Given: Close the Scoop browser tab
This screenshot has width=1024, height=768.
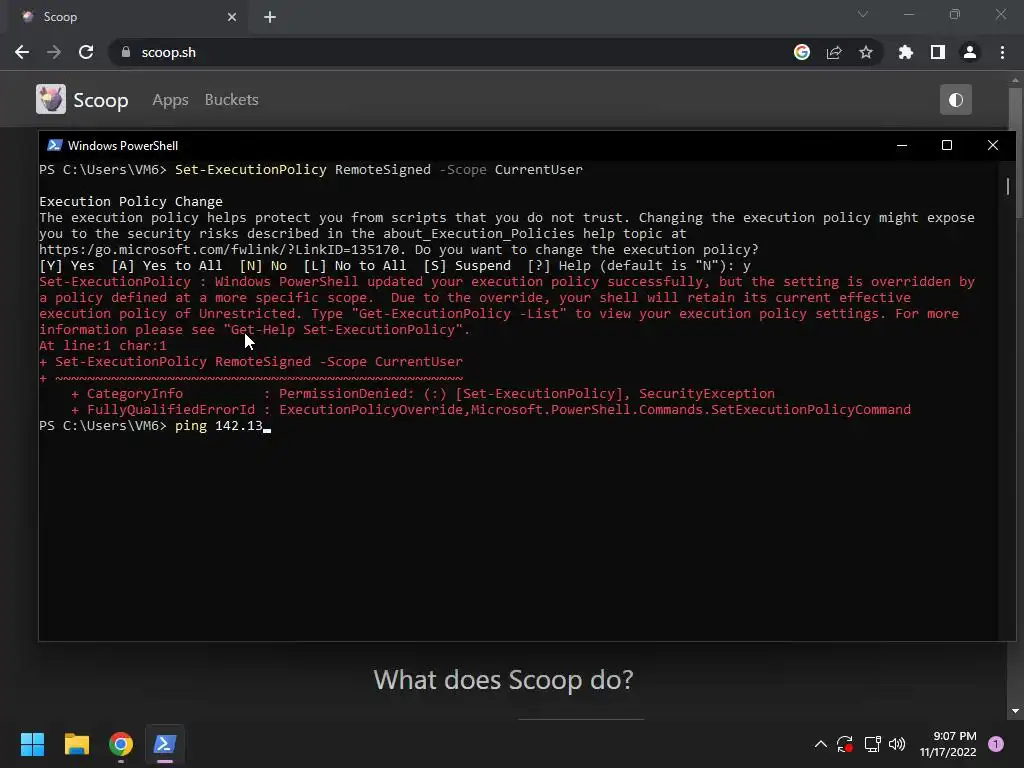Looking at the screenshot, I should (x=232, y=17).
